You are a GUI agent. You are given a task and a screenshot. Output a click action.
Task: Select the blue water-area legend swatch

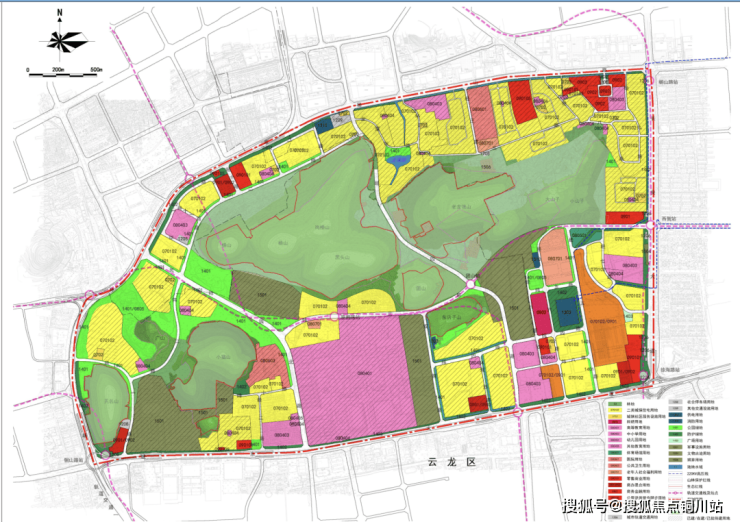676,467
